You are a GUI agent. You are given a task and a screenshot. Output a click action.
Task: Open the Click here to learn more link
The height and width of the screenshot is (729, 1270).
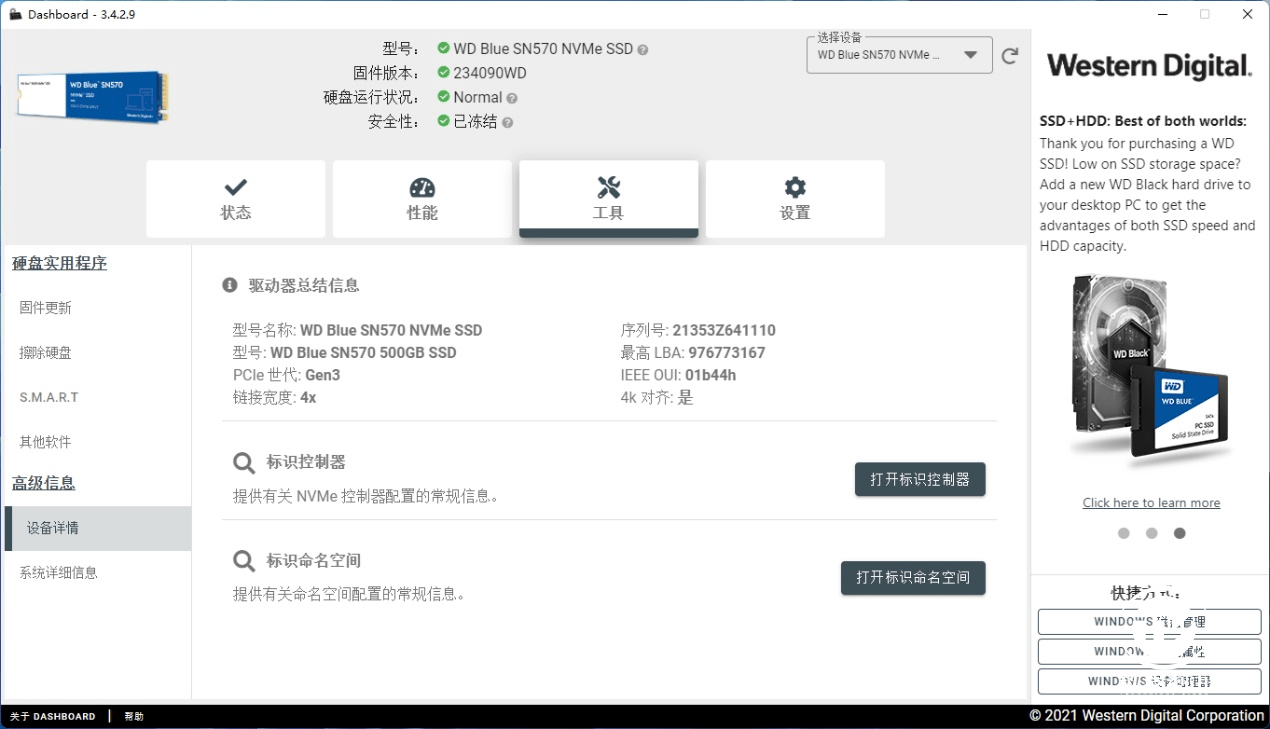click(x=1151, y=502)
